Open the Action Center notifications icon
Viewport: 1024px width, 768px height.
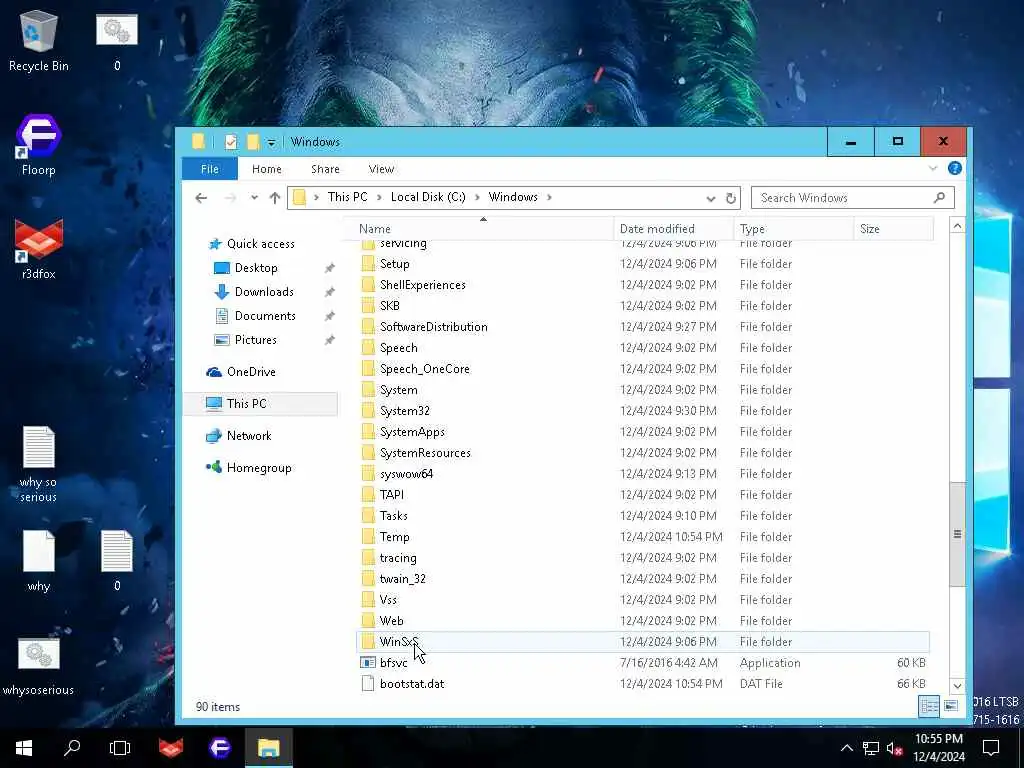tap(991, 748)
